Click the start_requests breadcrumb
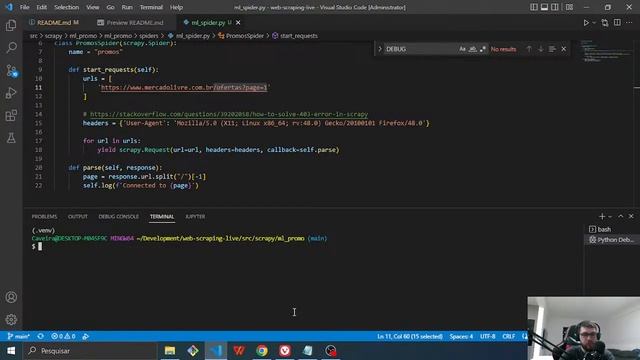 click(x=298, y=36)
